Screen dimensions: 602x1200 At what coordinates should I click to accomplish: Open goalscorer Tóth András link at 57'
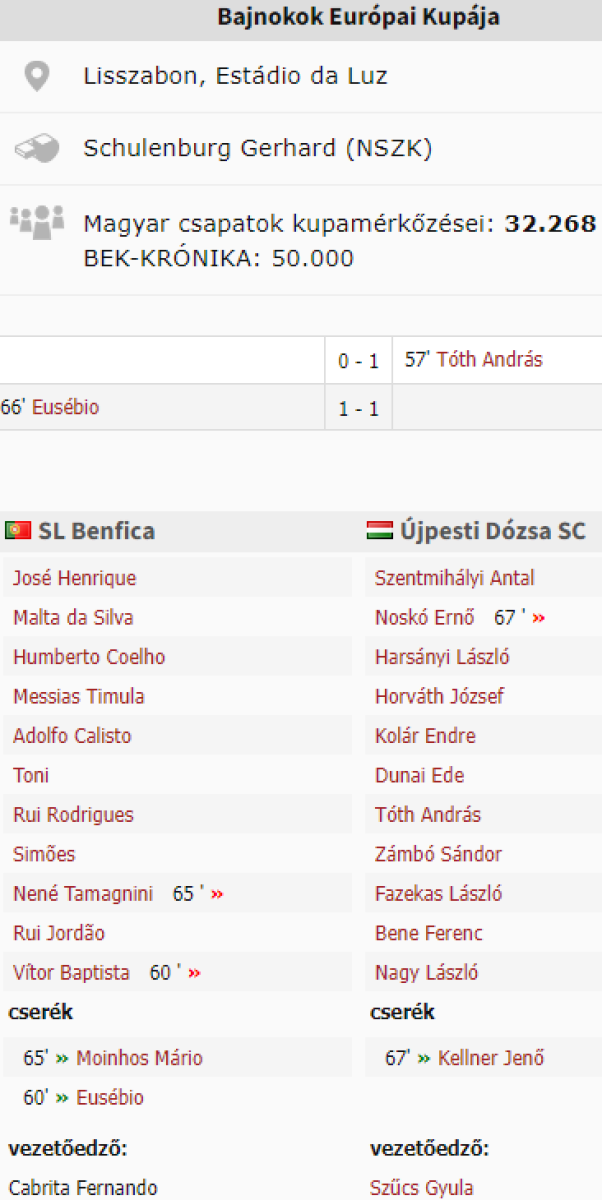click(489, 360)
